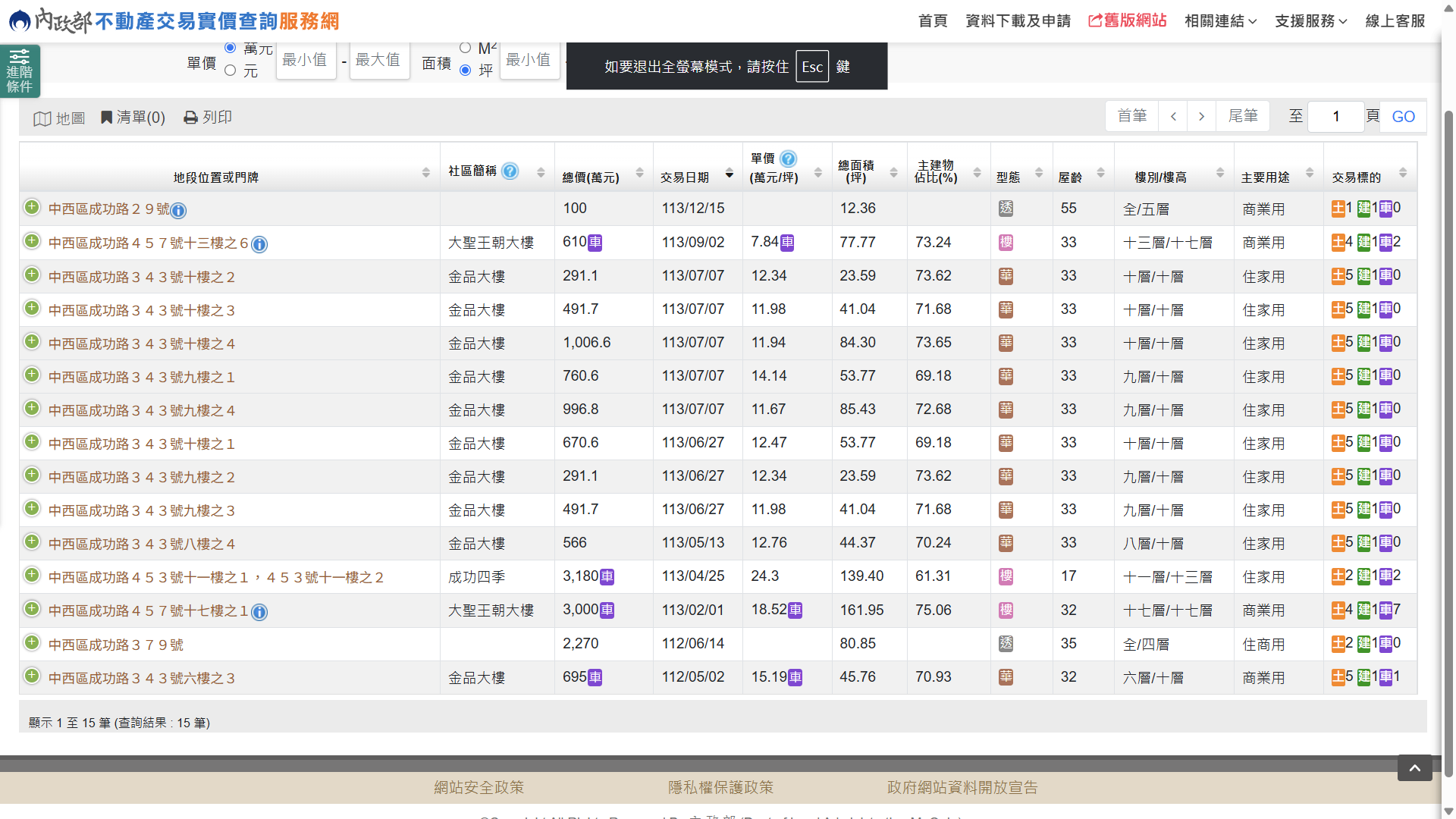Open the 清單(0) bookmark list

pyautogui.click(x=133, y=118)
